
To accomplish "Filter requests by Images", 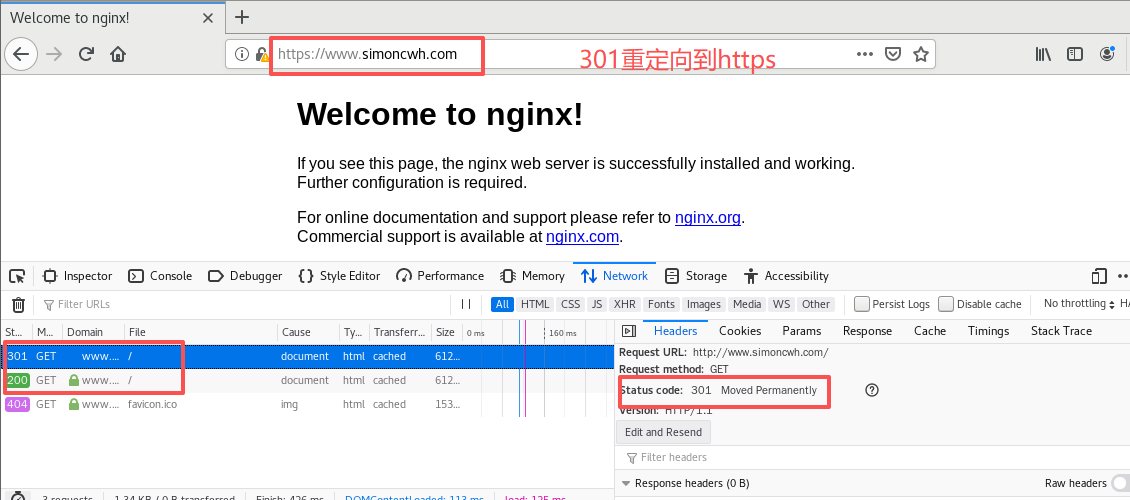I will [x=703, y=304].
